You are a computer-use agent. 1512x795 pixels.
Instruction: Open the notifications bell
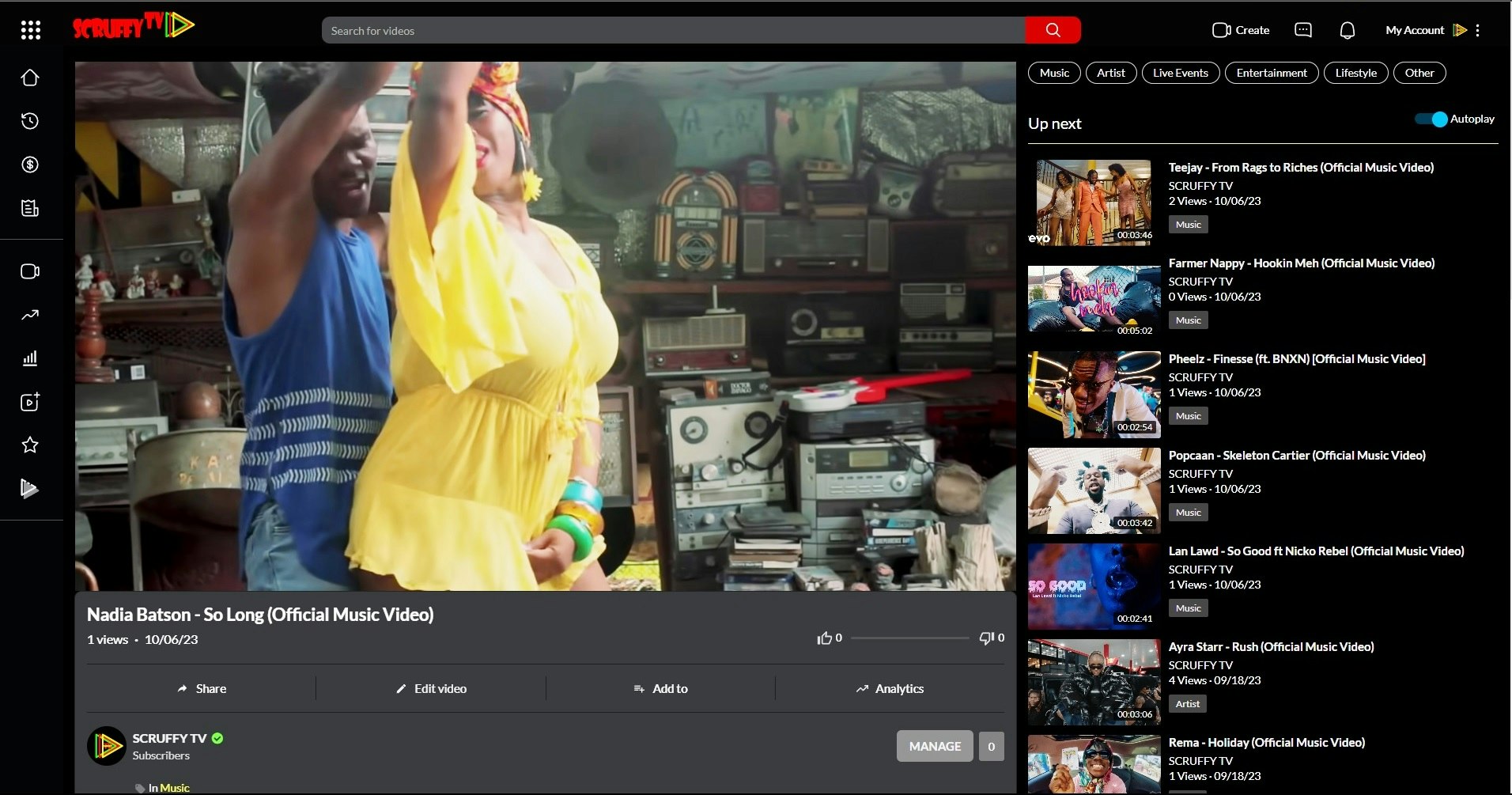[x=1348, y=30]
